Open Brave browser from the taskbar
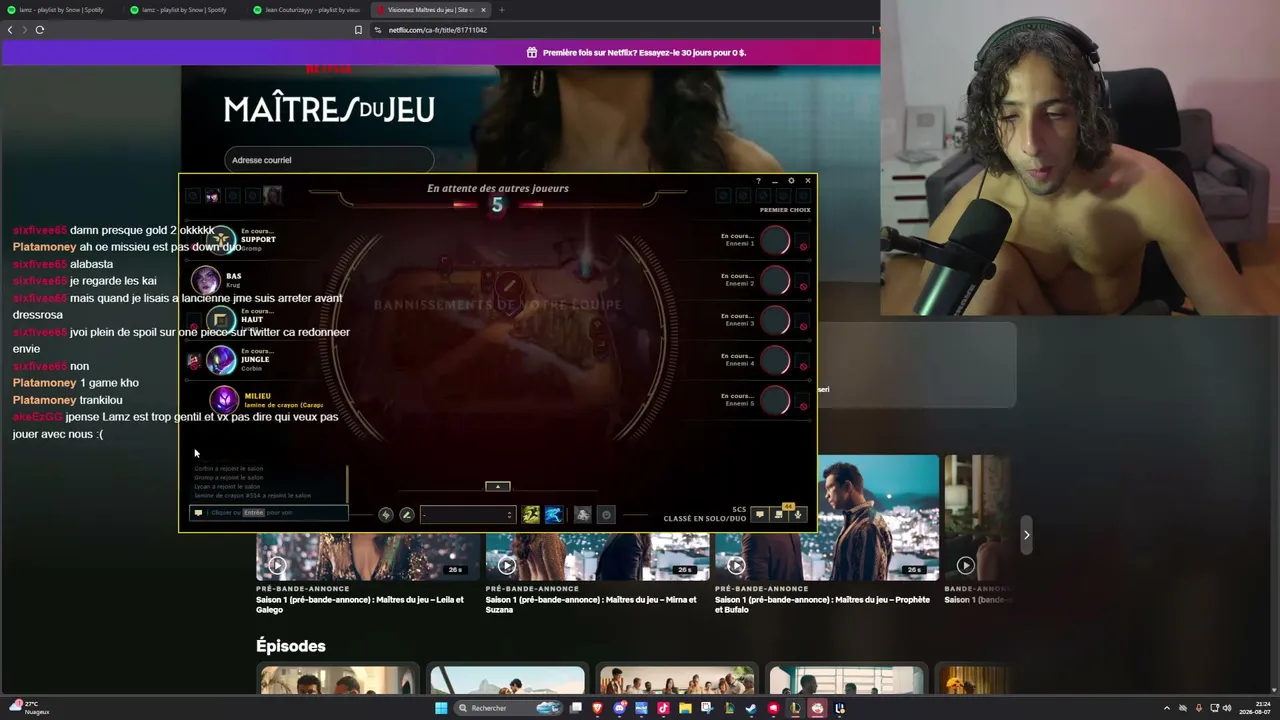1280x720 pixels. (x=598, y=708)
